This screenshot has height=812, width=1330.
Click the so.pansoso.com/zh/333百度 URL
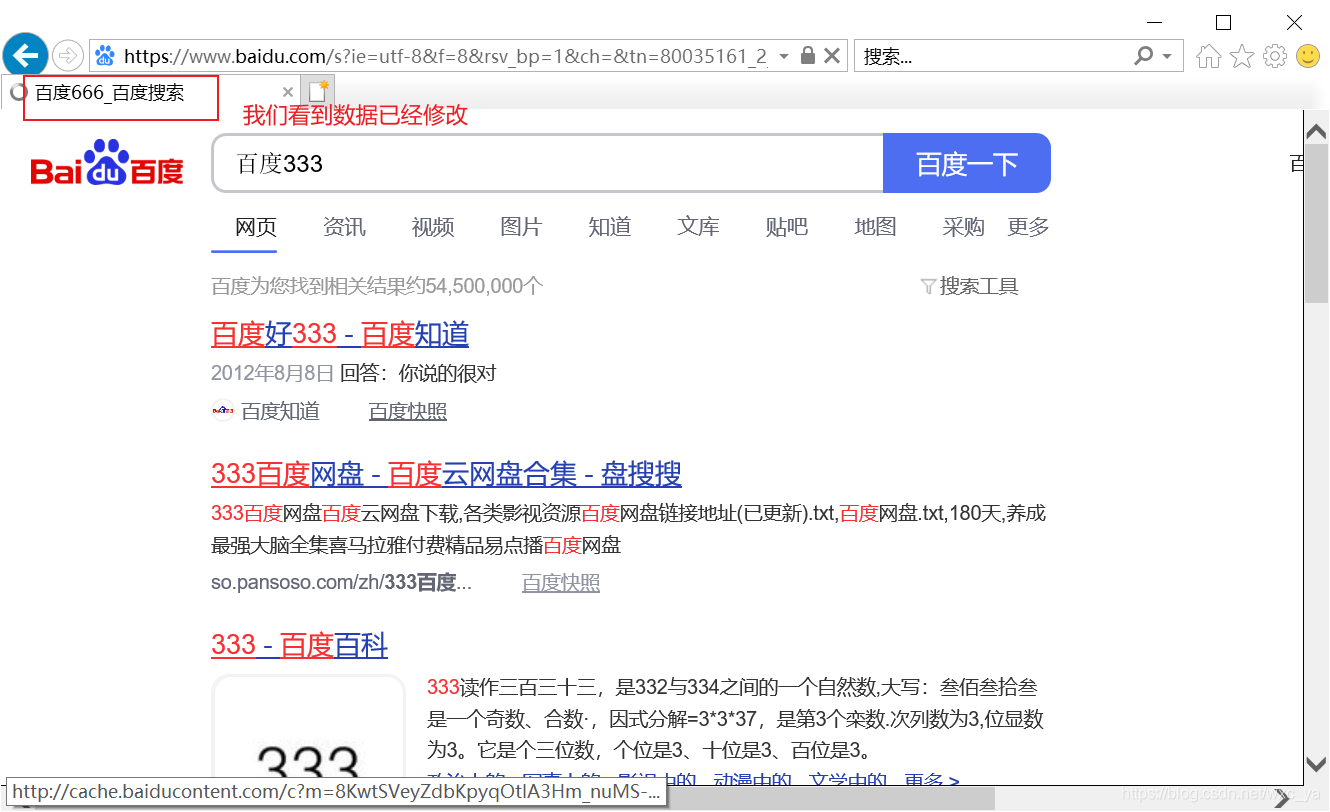click(341, 582)
